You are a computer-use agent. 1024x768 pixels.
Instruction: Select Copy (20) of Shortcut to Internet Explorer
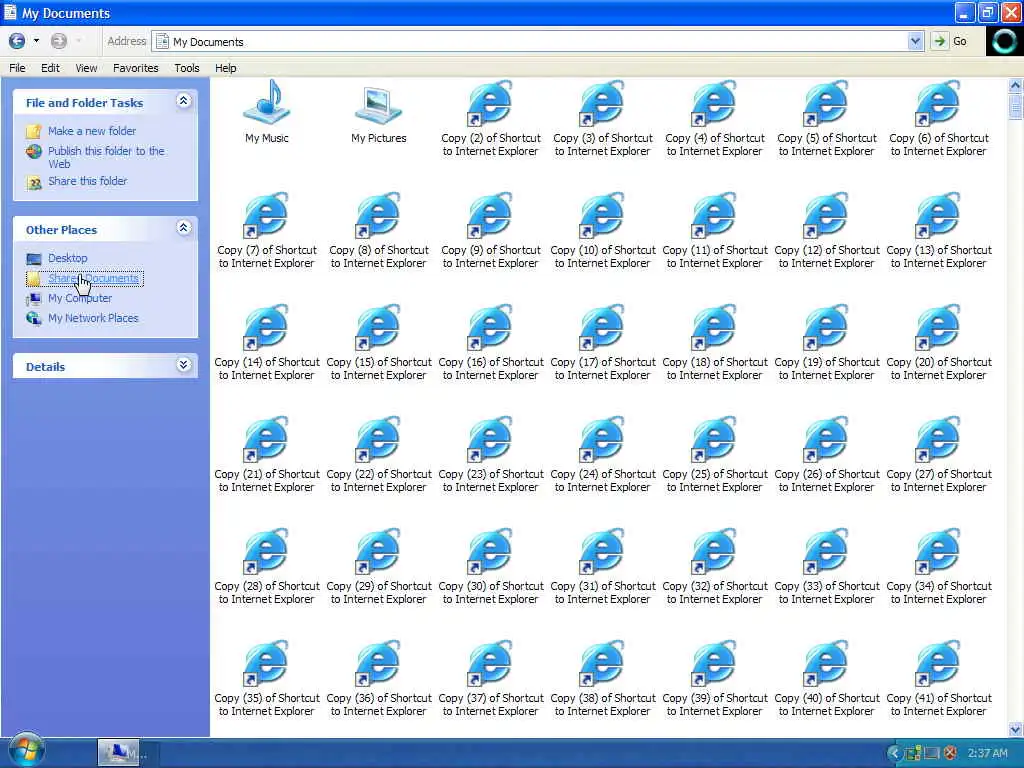coord(938,342)
